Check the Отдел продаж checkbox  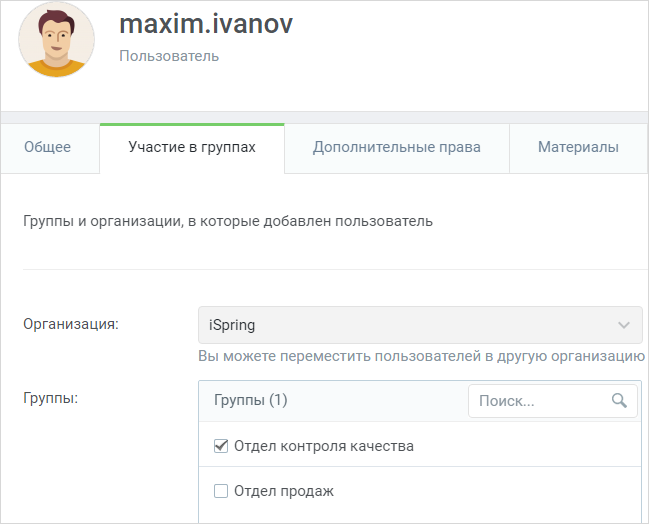221,491
